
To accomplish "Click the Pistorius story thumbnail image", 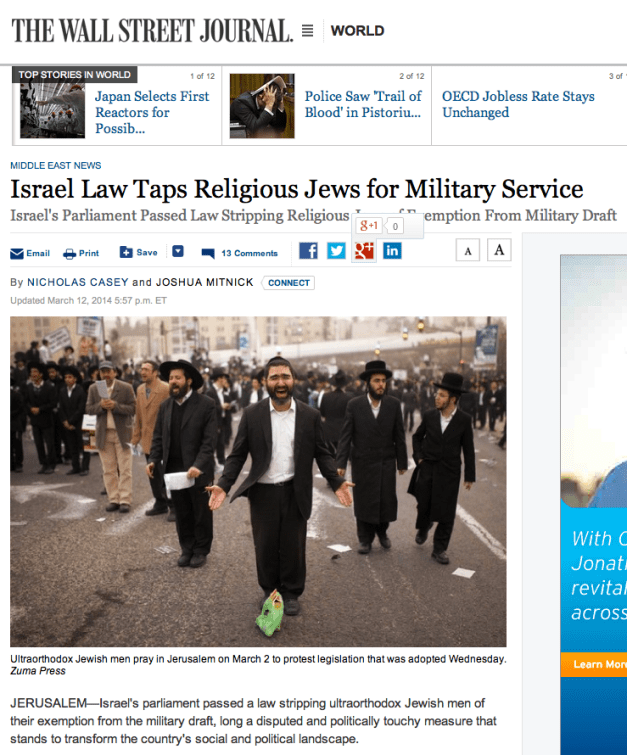I will pos(262,106).
